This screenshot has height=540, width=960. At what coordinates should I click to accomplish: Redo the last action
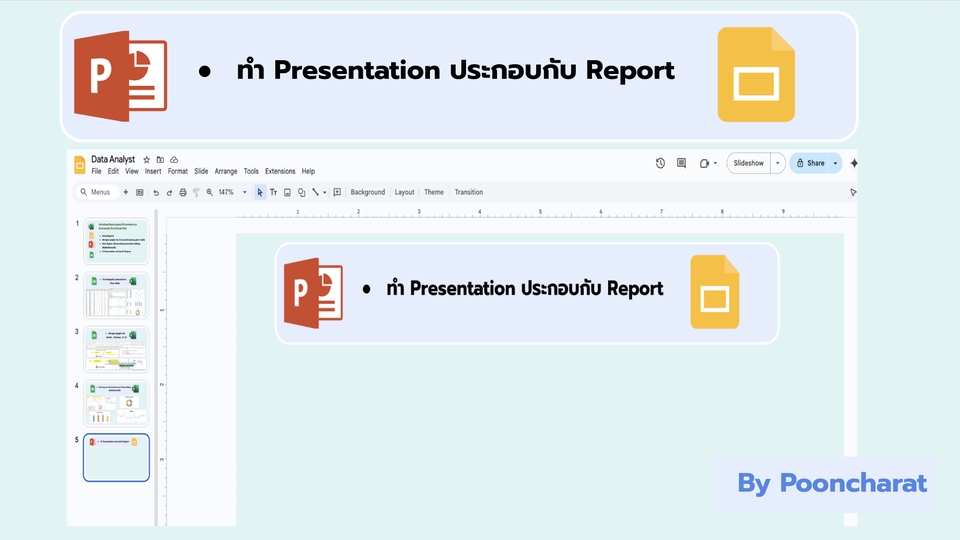pos(169,192)
